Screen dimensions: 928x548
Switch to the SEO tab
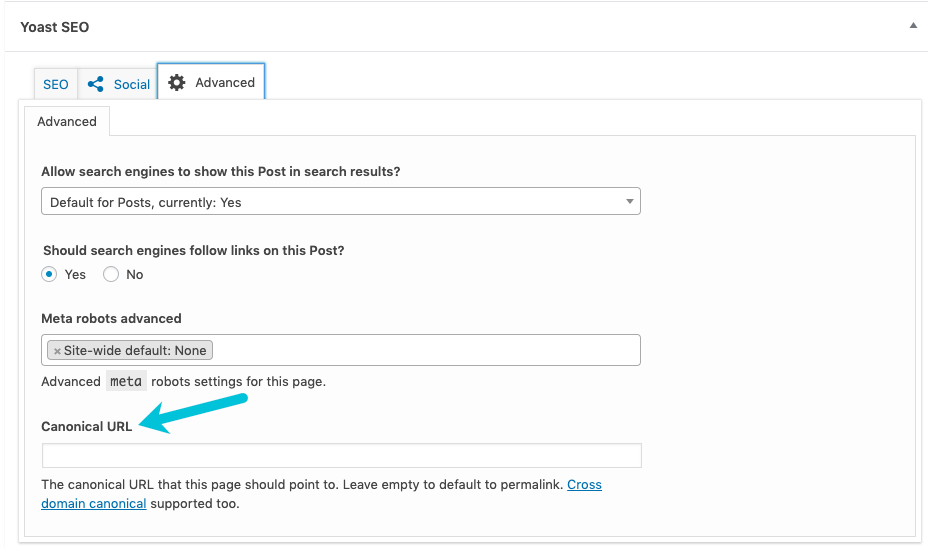[56, 84]
